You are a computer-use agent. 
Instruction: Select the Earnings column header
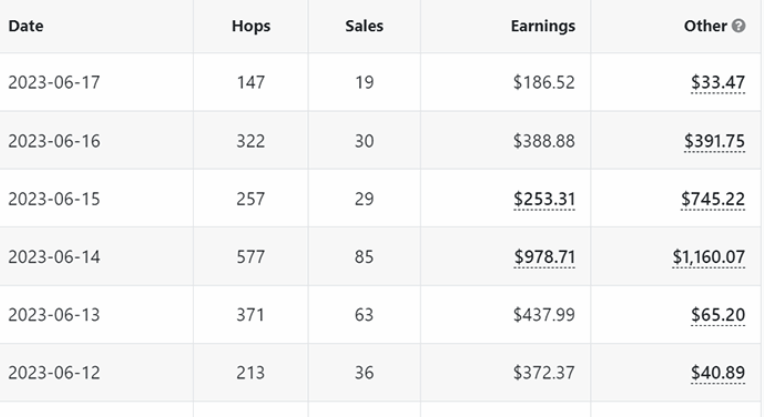(543, 26)
